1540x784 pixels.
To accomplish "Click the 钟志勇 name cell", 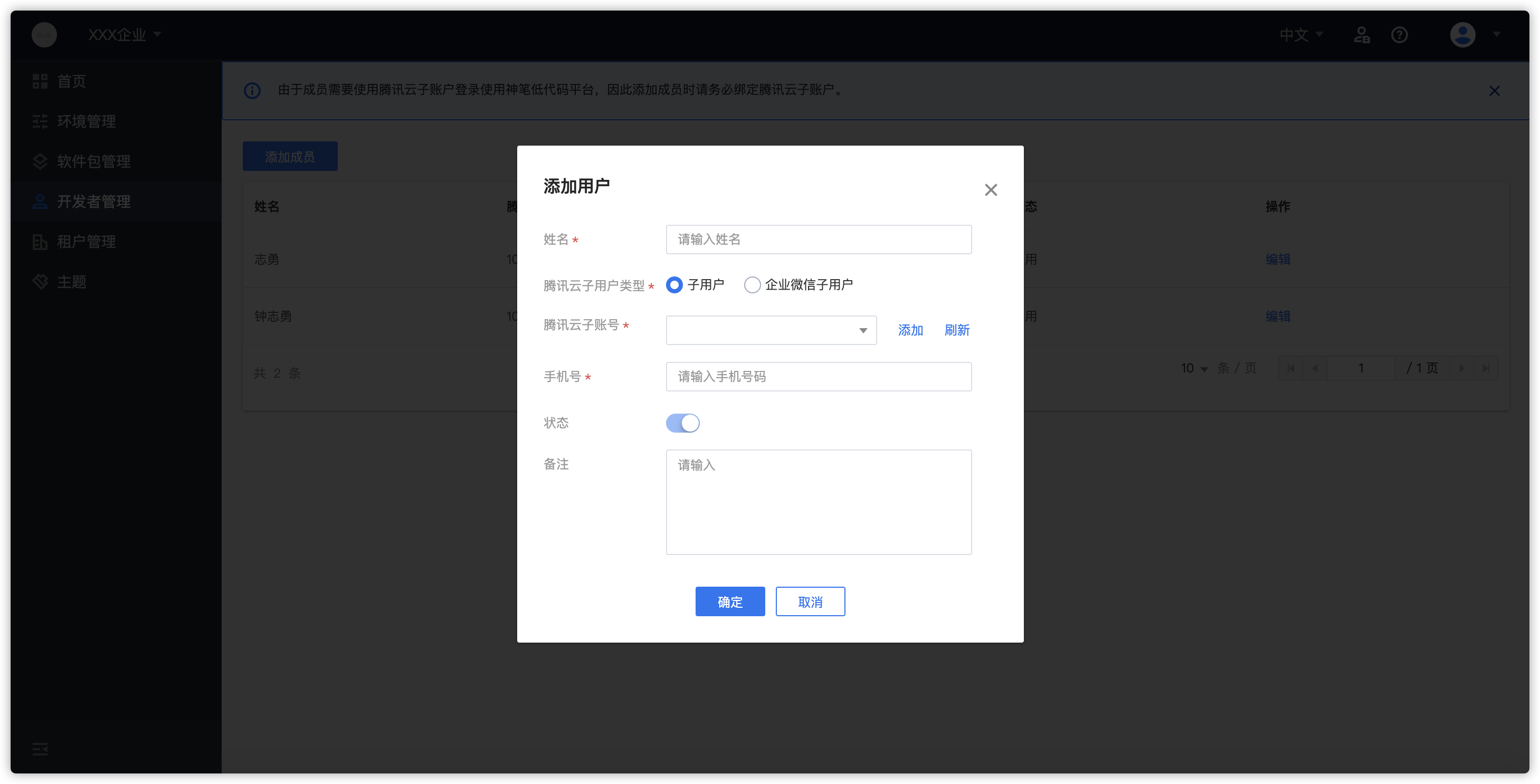I will (273, 316).
